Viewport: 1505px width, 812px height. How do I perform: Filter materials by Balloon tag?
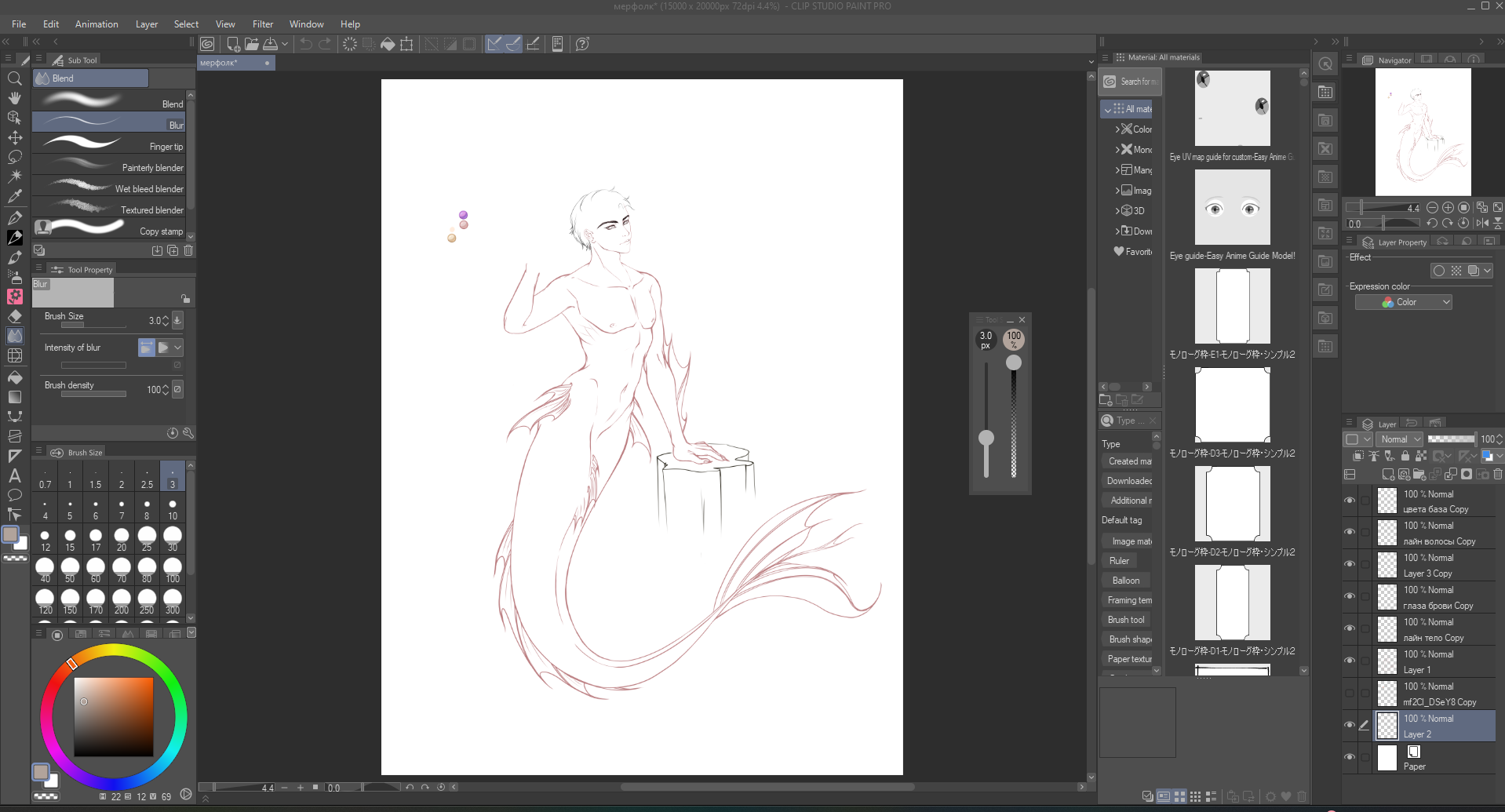(x=1126, y=581)
